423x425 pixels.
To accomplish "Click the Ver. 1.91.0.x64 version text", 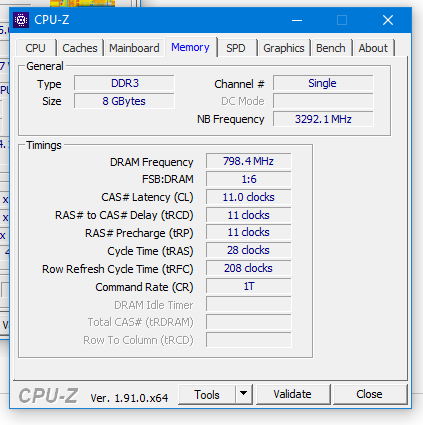I will point(129,398).
